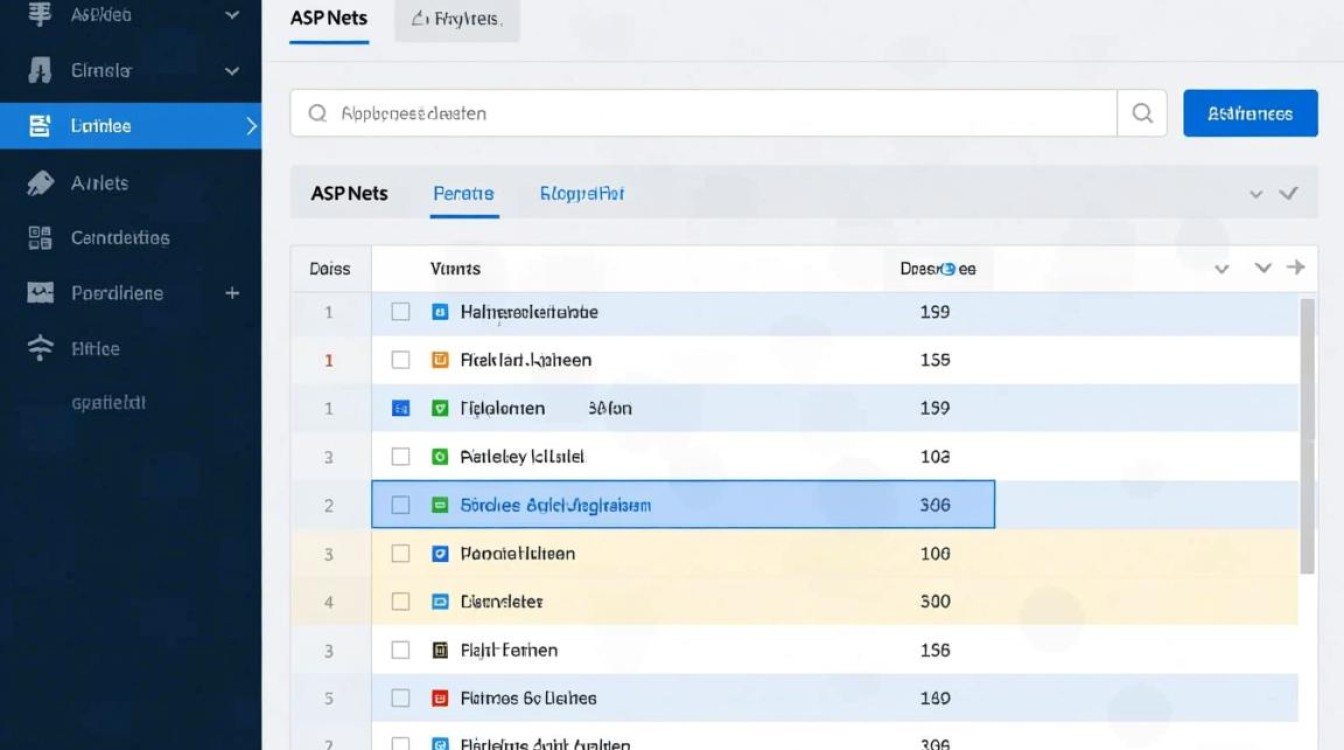1344x750 pixels.
Task: Click the wifi icon next to Eftice
Action: click(40, 348)
